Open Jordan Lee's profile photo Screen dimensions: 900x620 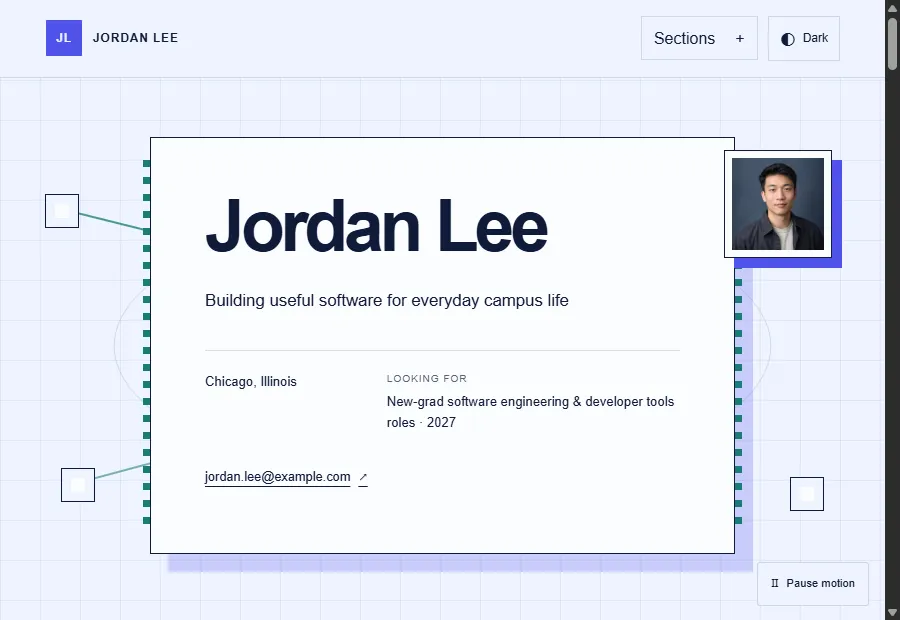coord(778,204)
